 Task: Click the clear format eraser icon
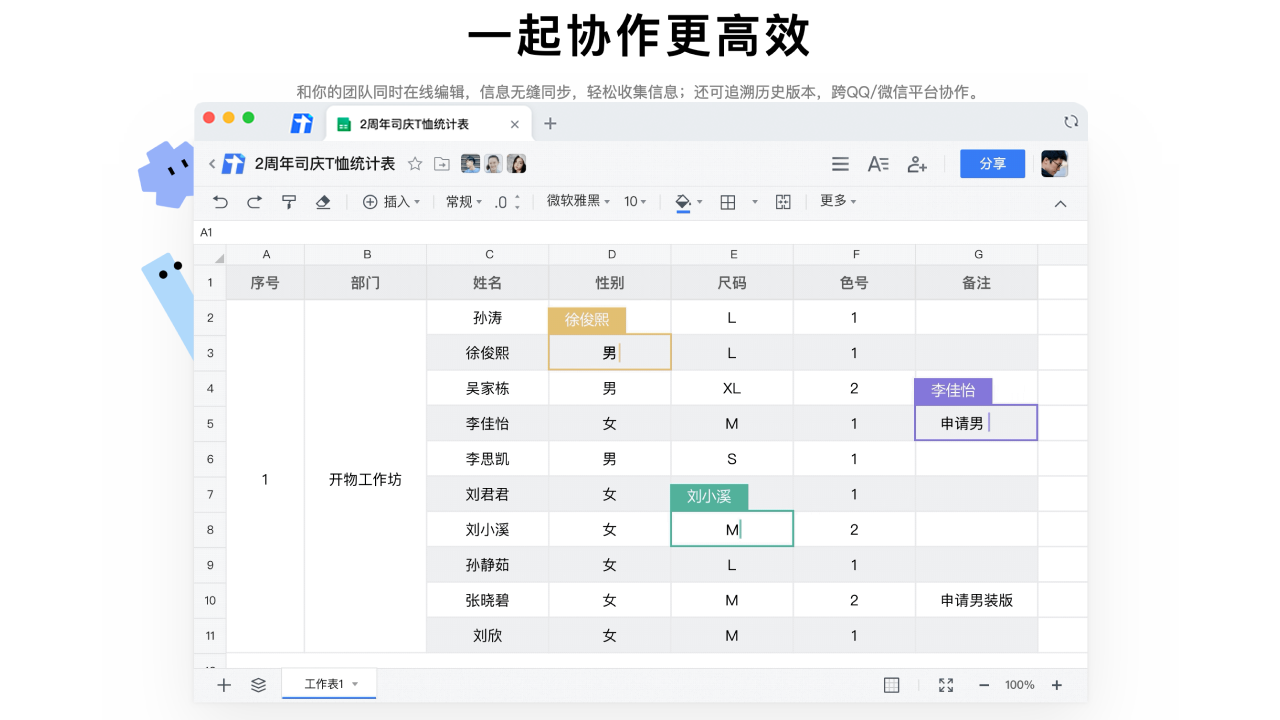(322, 202)
